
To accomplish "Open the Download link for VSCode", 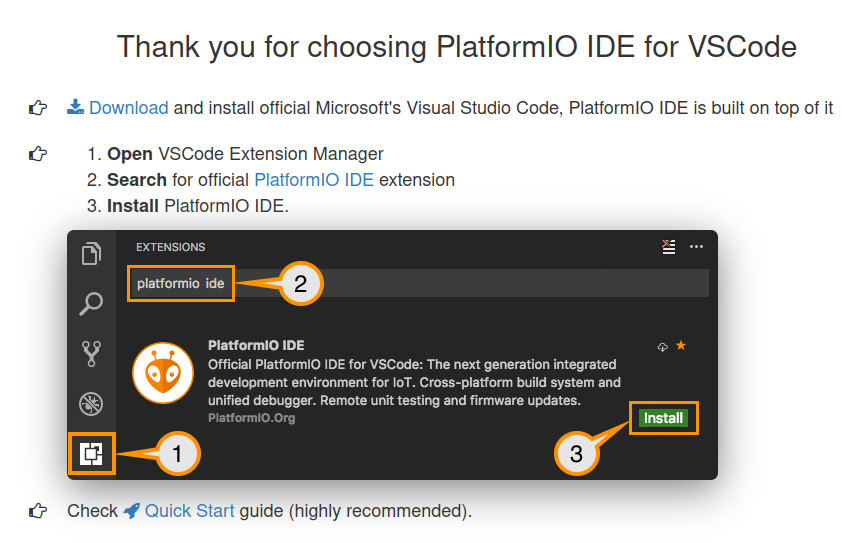I will click(x=128, y=108).
